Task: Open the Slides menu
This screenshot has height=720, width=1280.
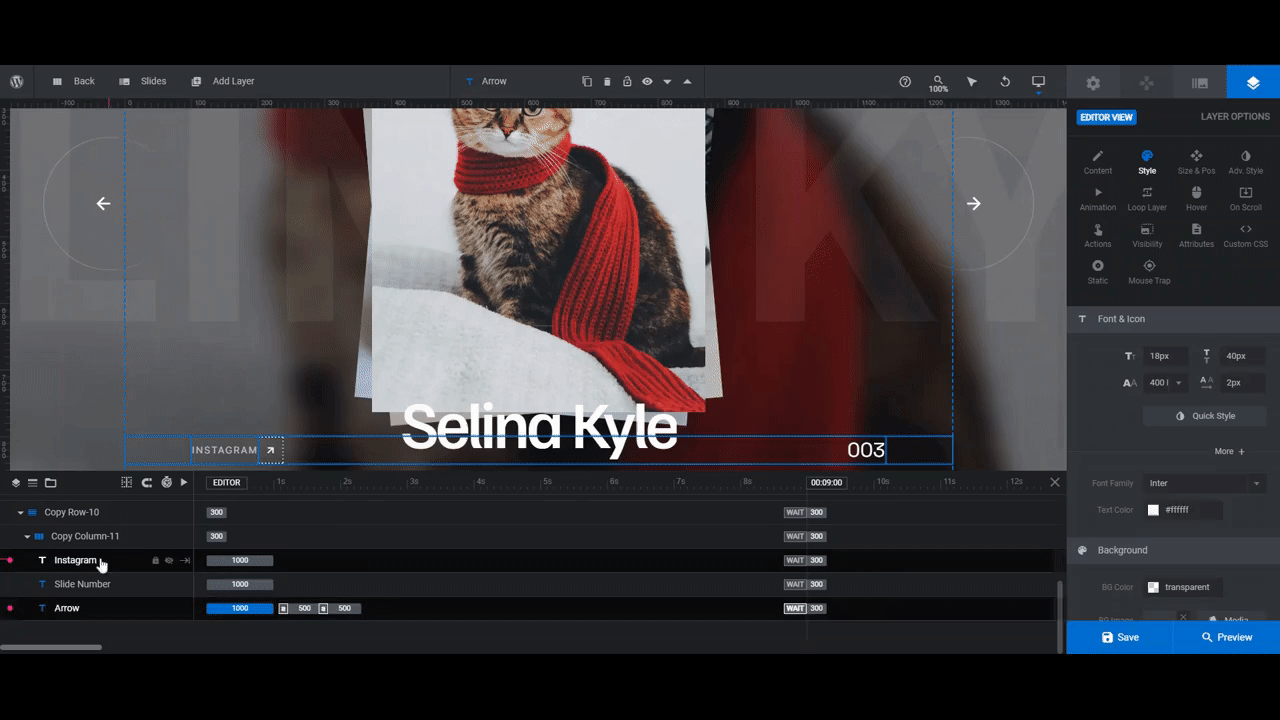Action: click(x=142, y=81)
